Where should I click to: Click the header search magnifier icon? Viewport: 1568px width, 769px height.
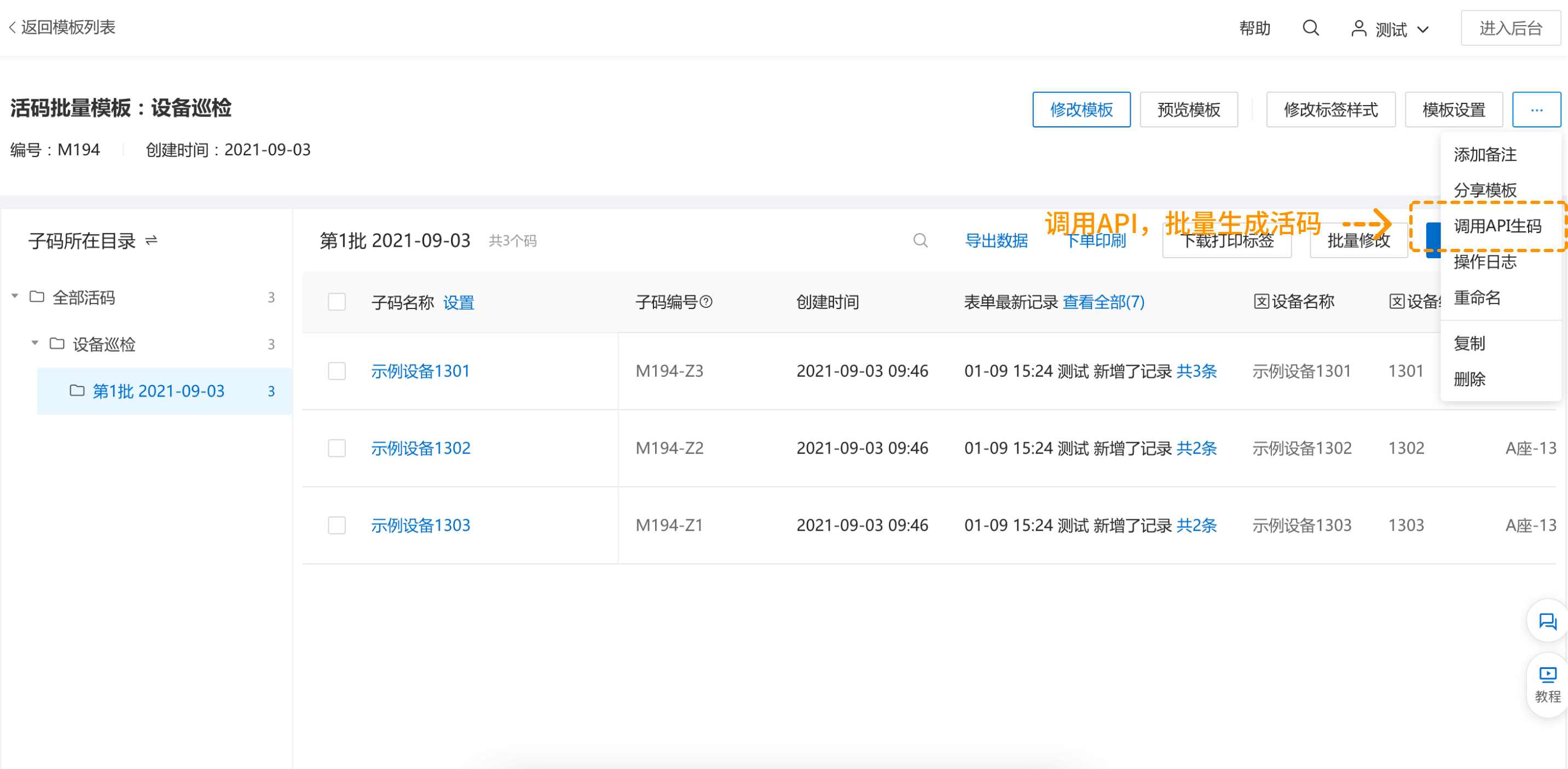click(x=1311, y=28)
